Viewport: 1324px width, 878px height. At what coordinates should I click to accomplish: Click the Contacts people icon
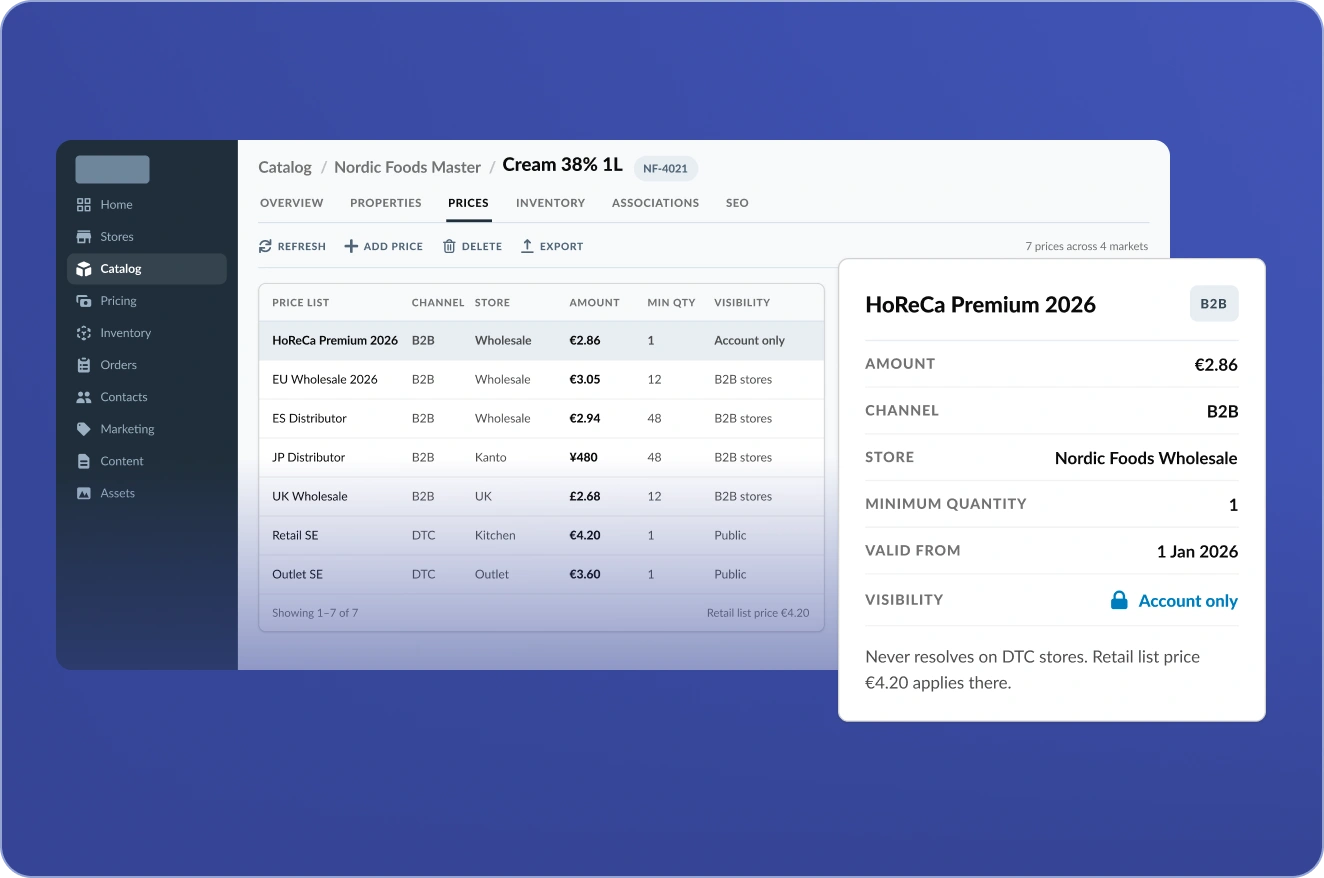coord(84,397)
